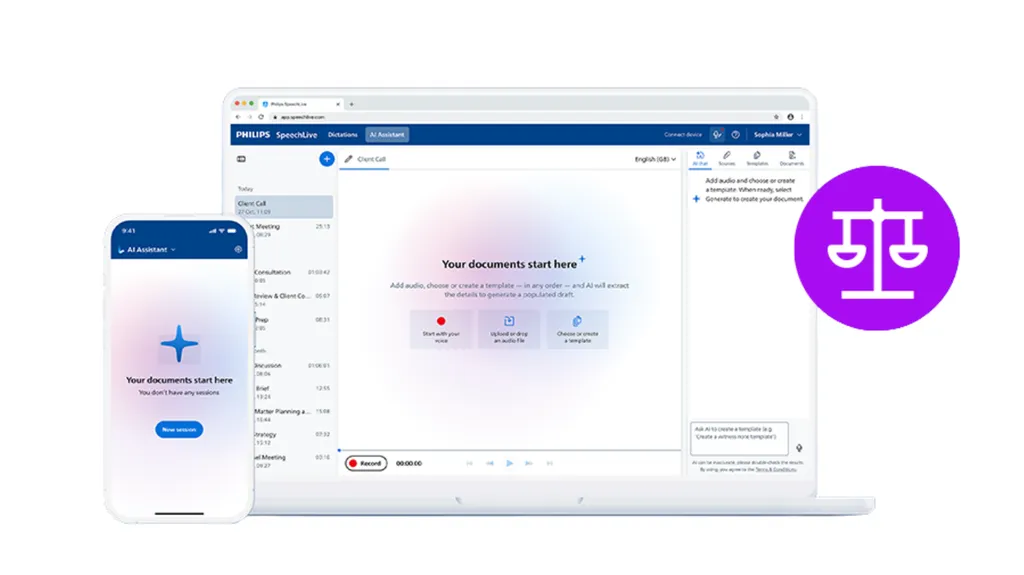Viewport: 1024px width, 575px height.
Task: Click the play button in playback bar
Action: (x=509, y=463)
